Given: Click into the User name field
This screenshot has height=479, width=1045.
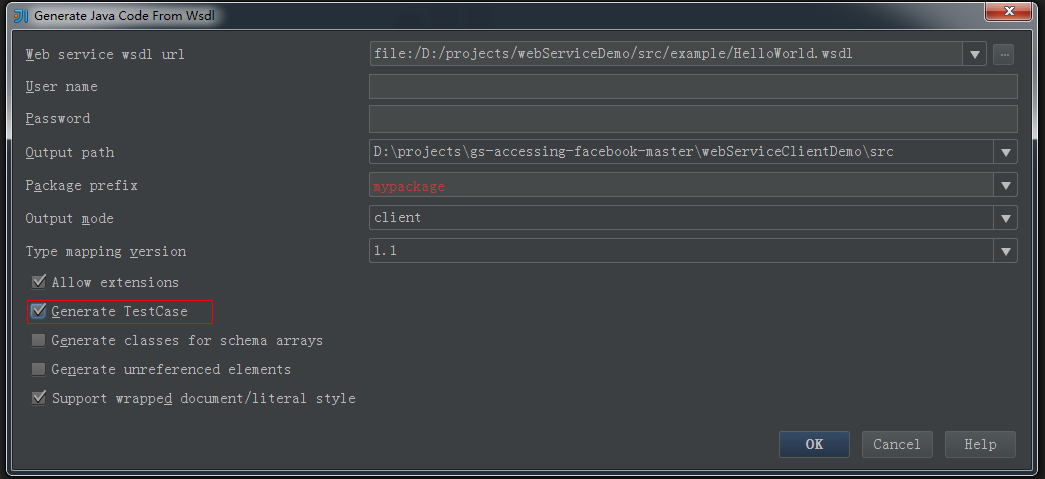Looking at the screenshot, I should click(x=692, y=87).
